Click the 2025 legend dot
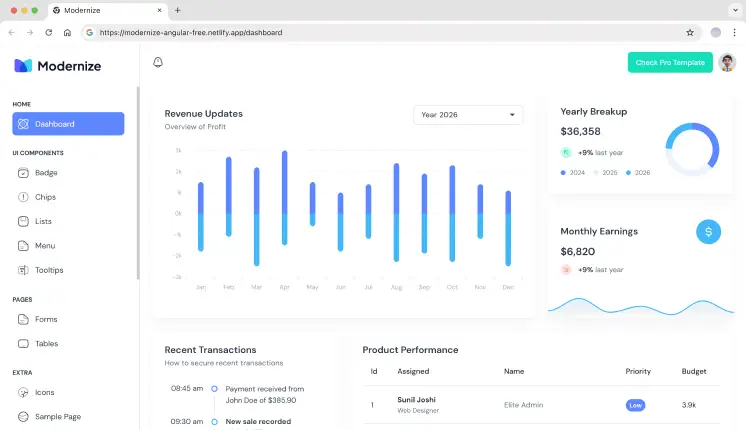Viewport: 746px width, 430px height. [596, 173]
